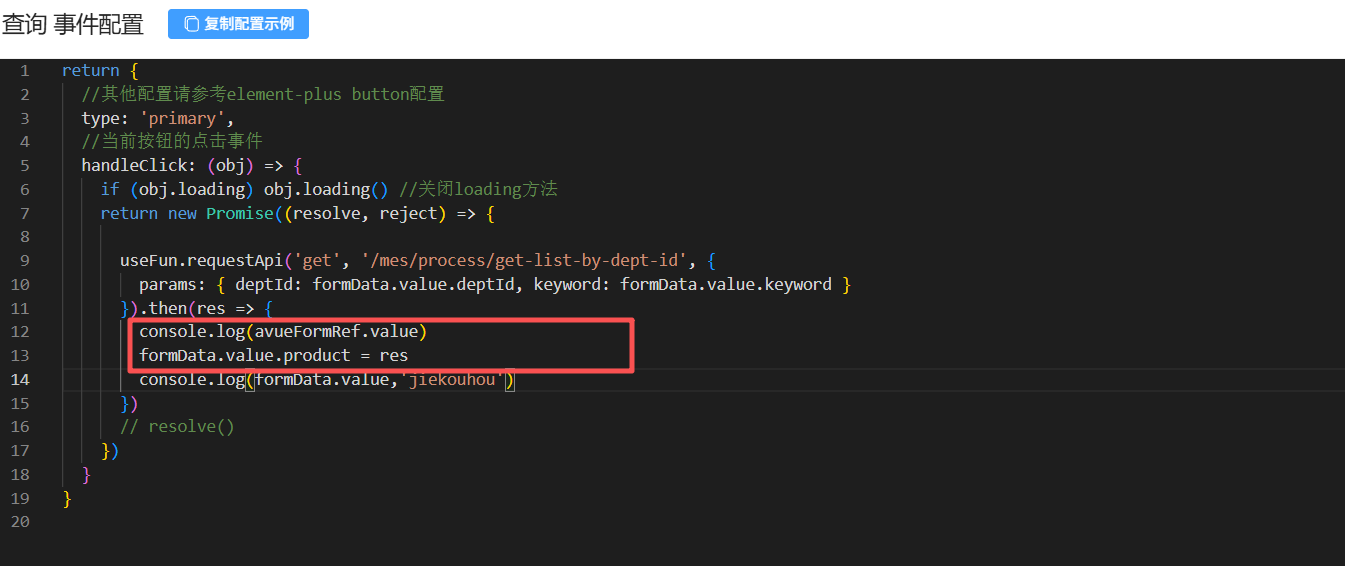Click the 查询 事件配置 heading
The image size is (1345, 566).
pos(73,24)
